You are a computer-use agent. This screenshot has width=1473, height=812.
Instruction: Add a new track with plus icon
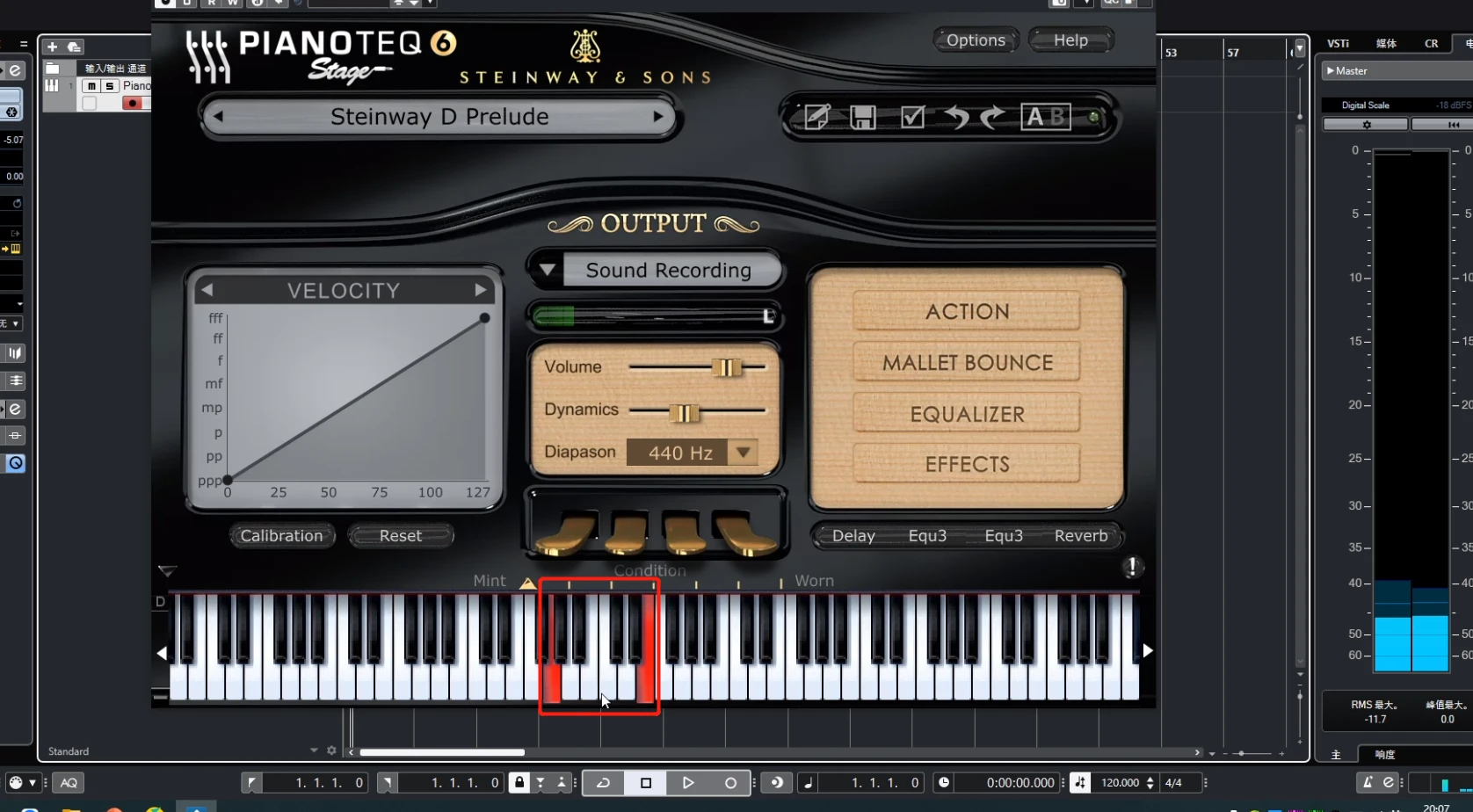point(52,47)
